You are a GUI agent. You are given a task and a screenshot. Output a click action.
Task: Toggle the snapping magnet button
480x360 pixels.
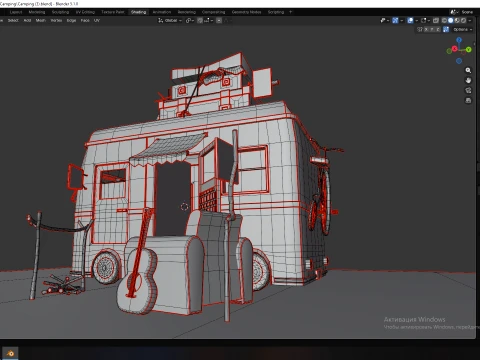(x=200, y=20)
